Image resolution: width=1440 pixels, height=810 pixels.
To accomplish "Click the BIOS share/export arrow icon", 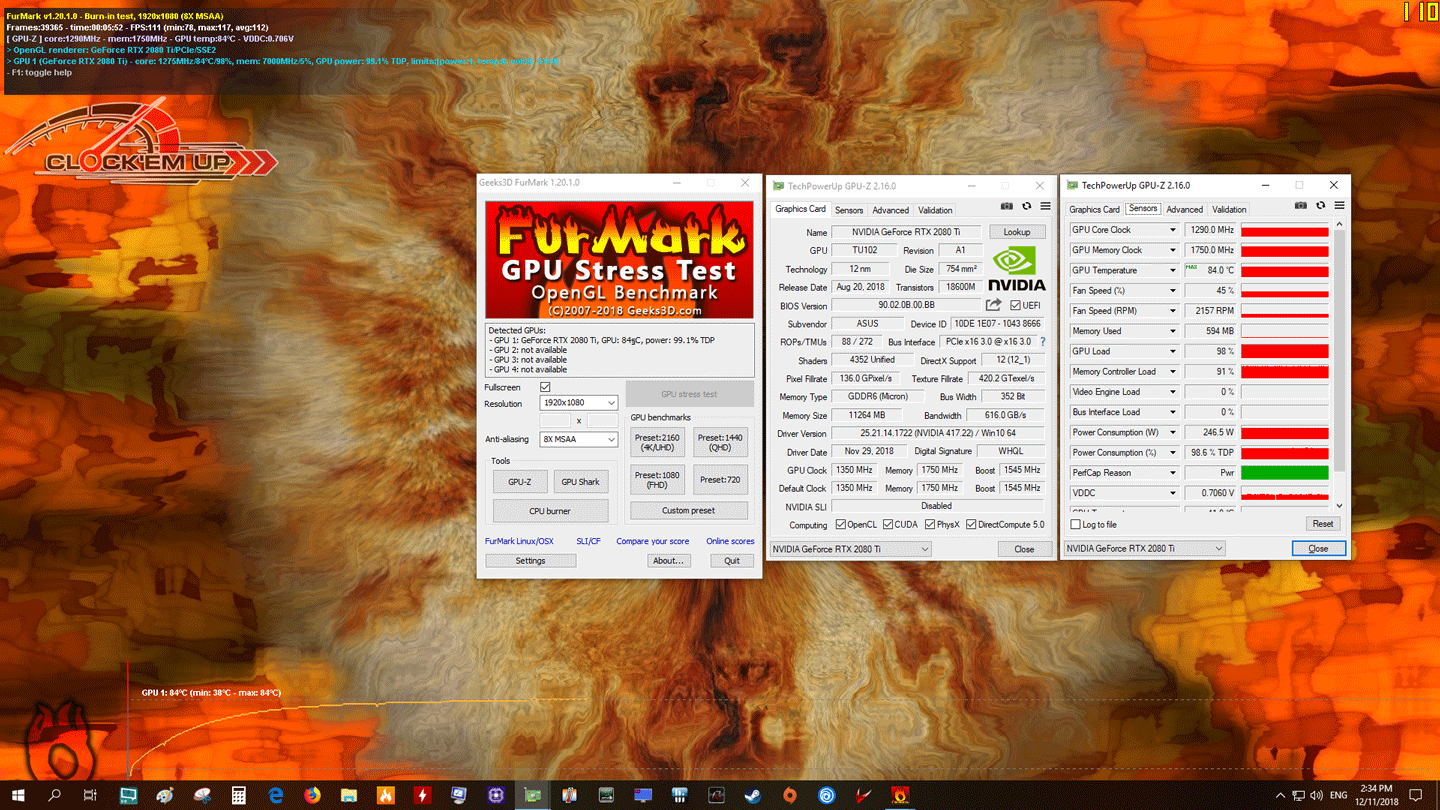I will tap(993, 305).
